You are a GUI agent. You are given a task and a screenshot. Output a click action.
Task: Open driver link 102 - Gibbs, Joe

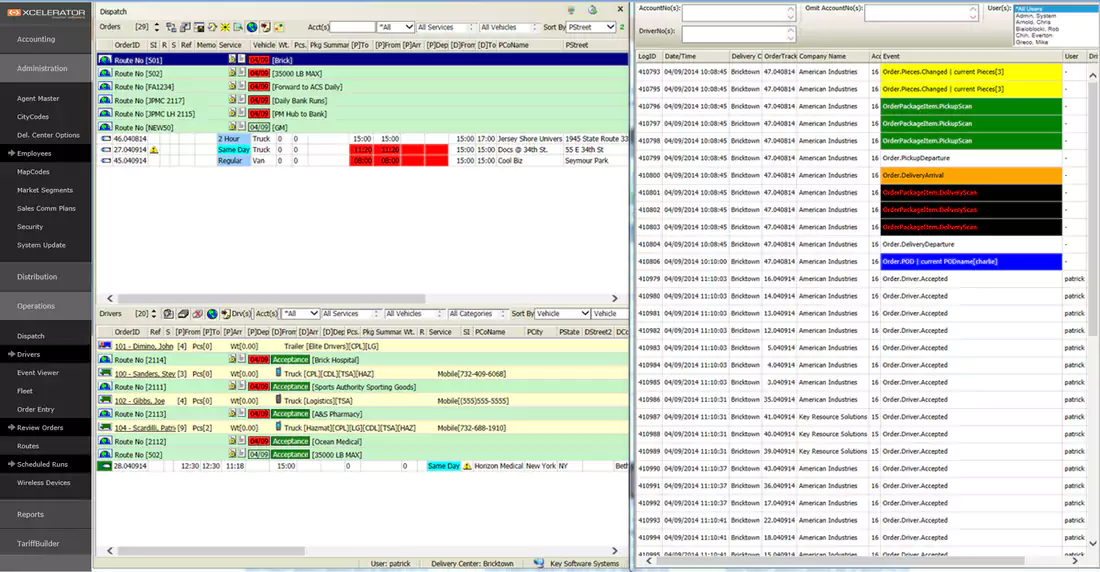click(141, 400)
